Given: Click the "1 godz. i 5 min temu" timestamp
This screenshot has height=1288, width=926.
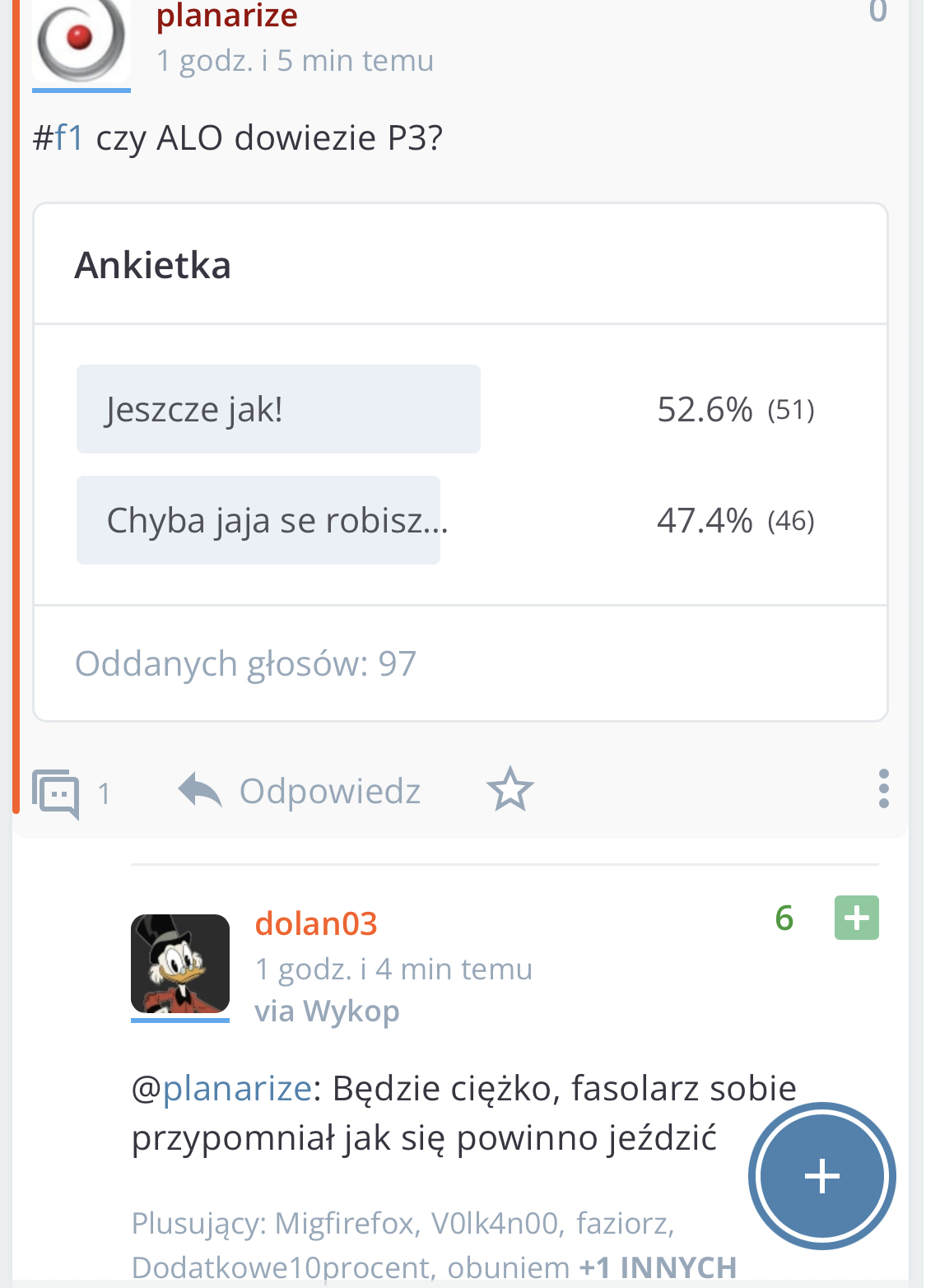Looking at the screenshot, I should point(295,61).
